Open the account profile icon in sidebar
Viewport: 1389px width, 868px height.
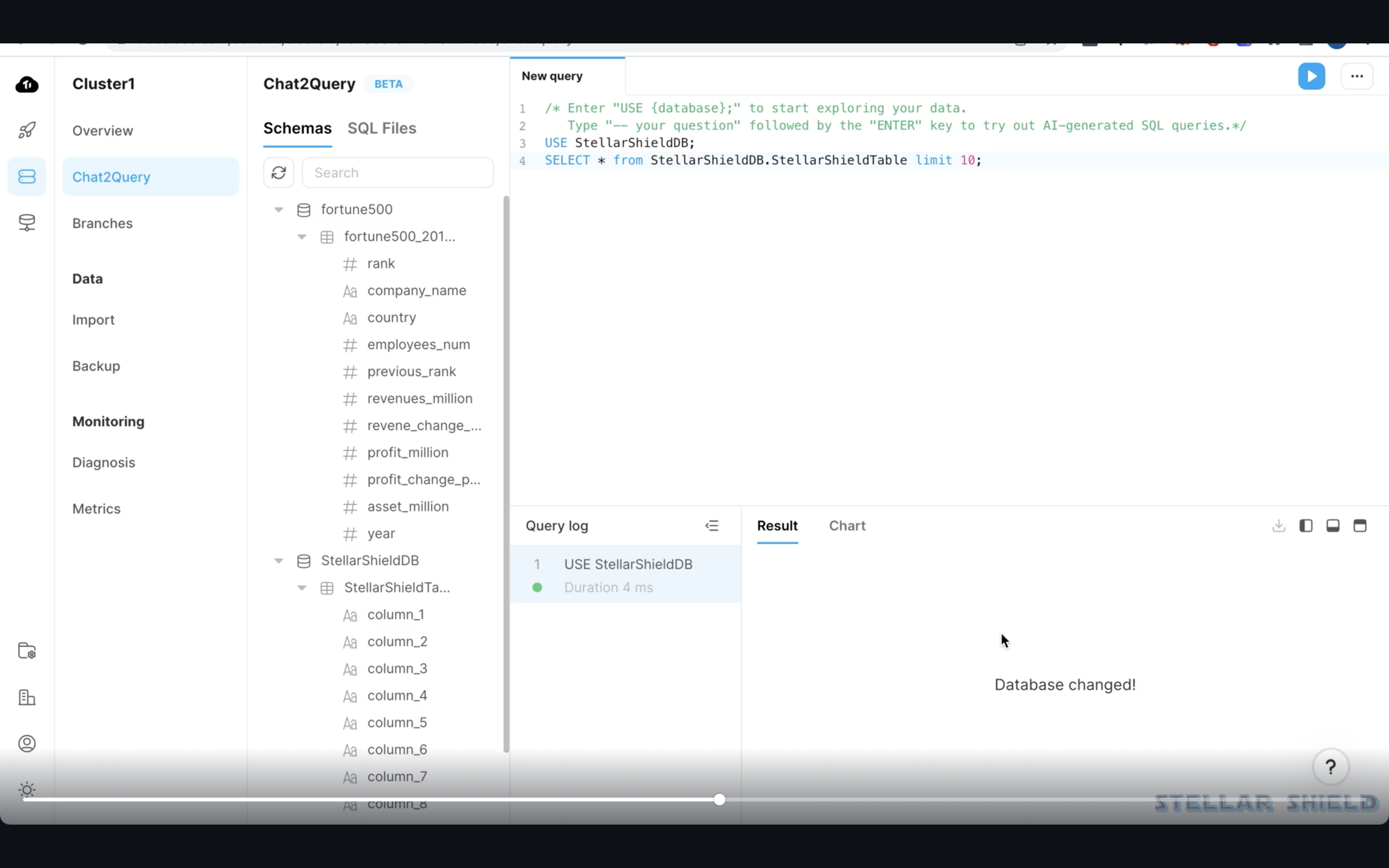tap(27, 744)
